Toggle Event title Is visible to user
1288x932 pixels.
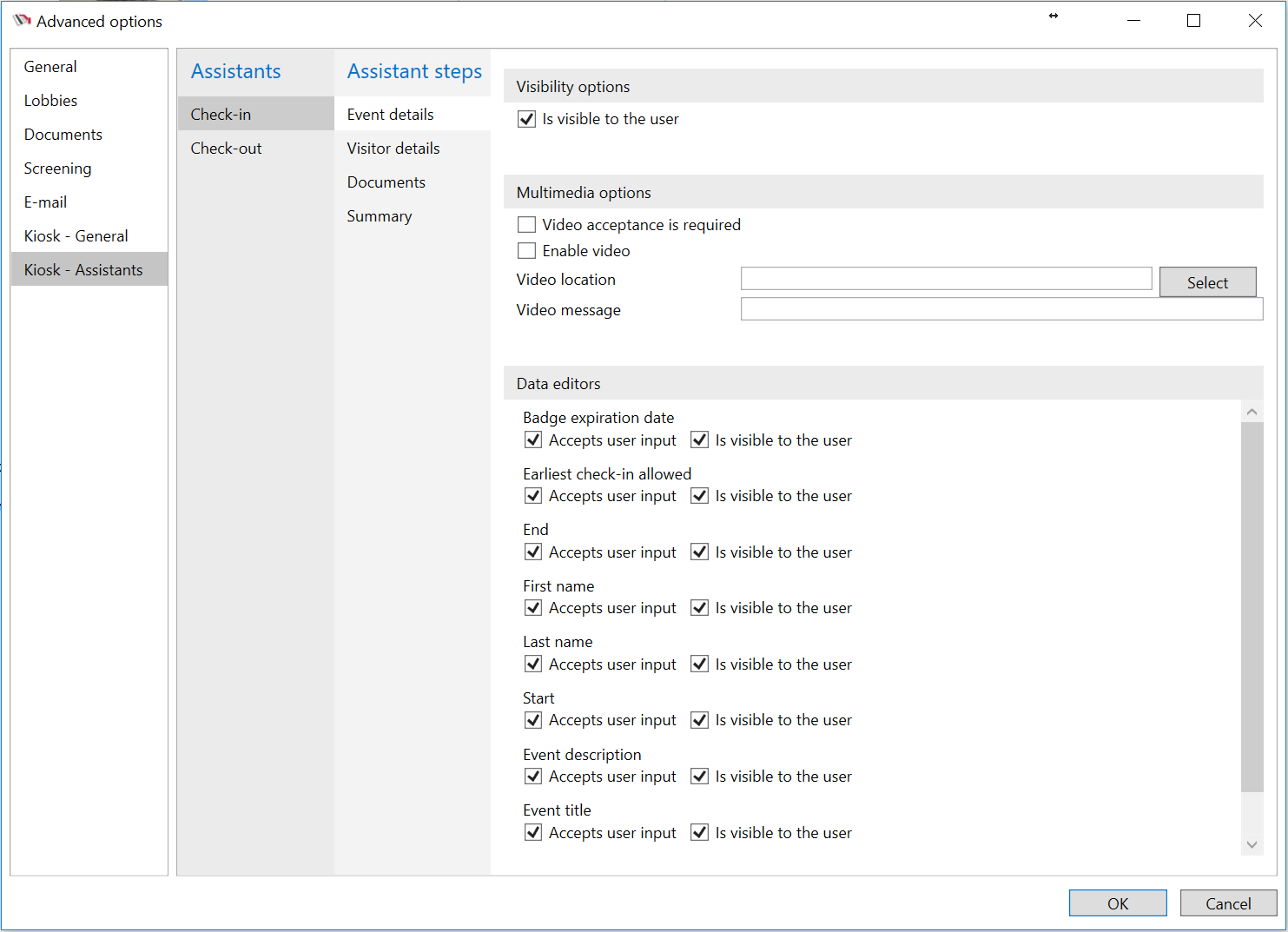click(699, 833)
